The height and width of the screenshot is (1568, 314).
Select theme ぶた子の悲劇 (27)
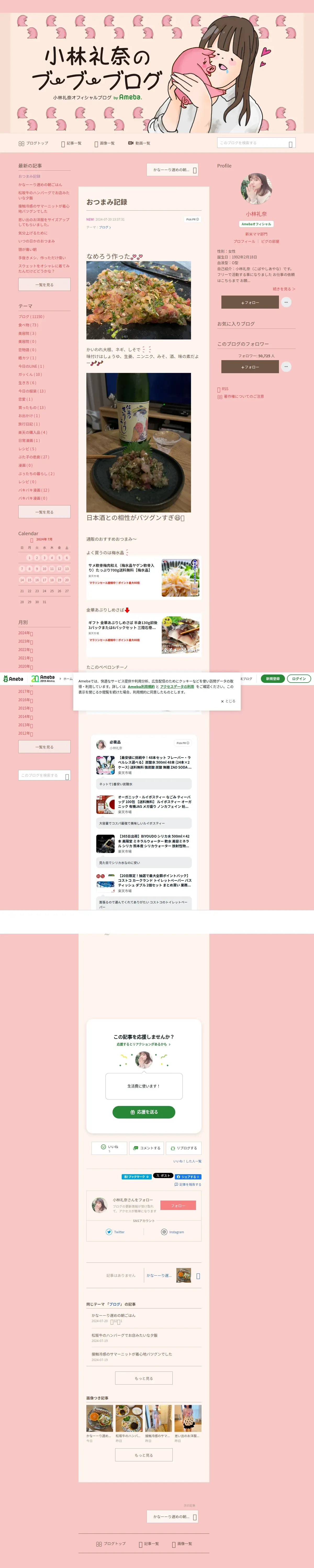click(34, 457)
